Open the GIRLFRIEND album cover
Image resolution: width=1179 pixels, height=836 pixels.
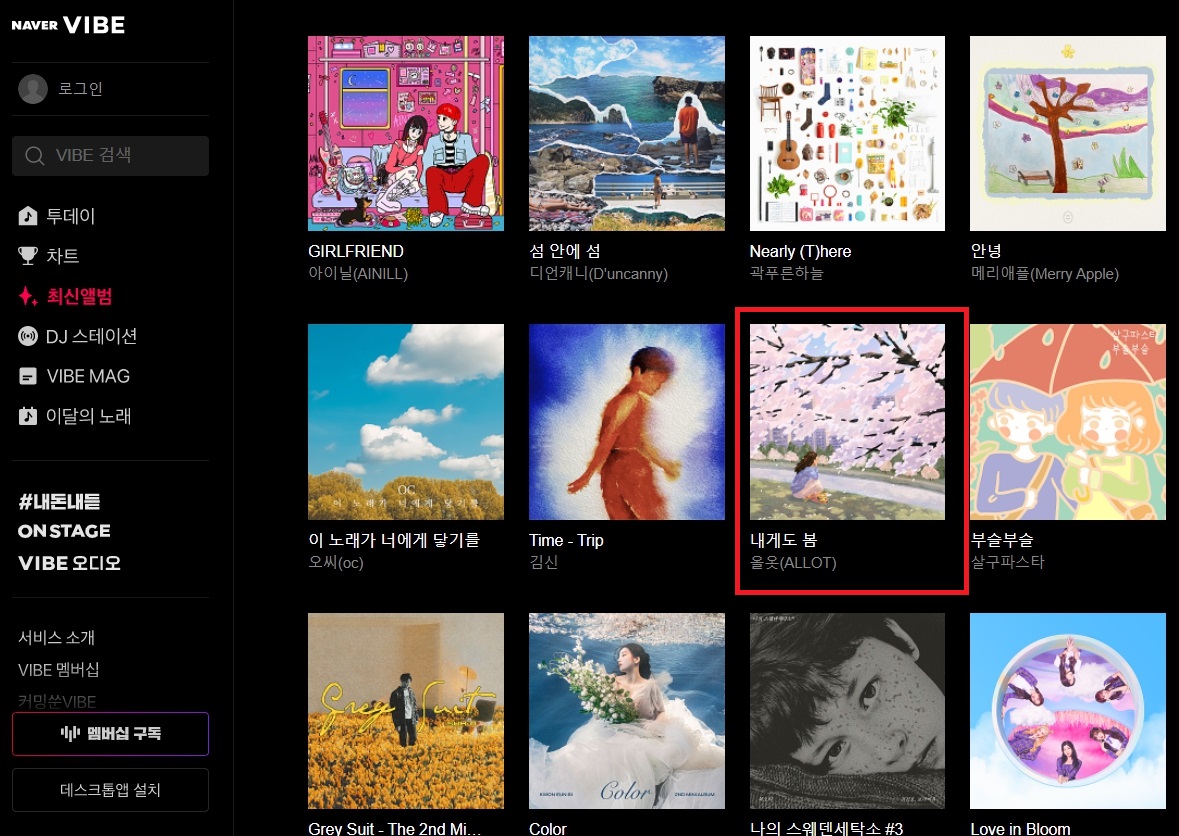point(406,133)
